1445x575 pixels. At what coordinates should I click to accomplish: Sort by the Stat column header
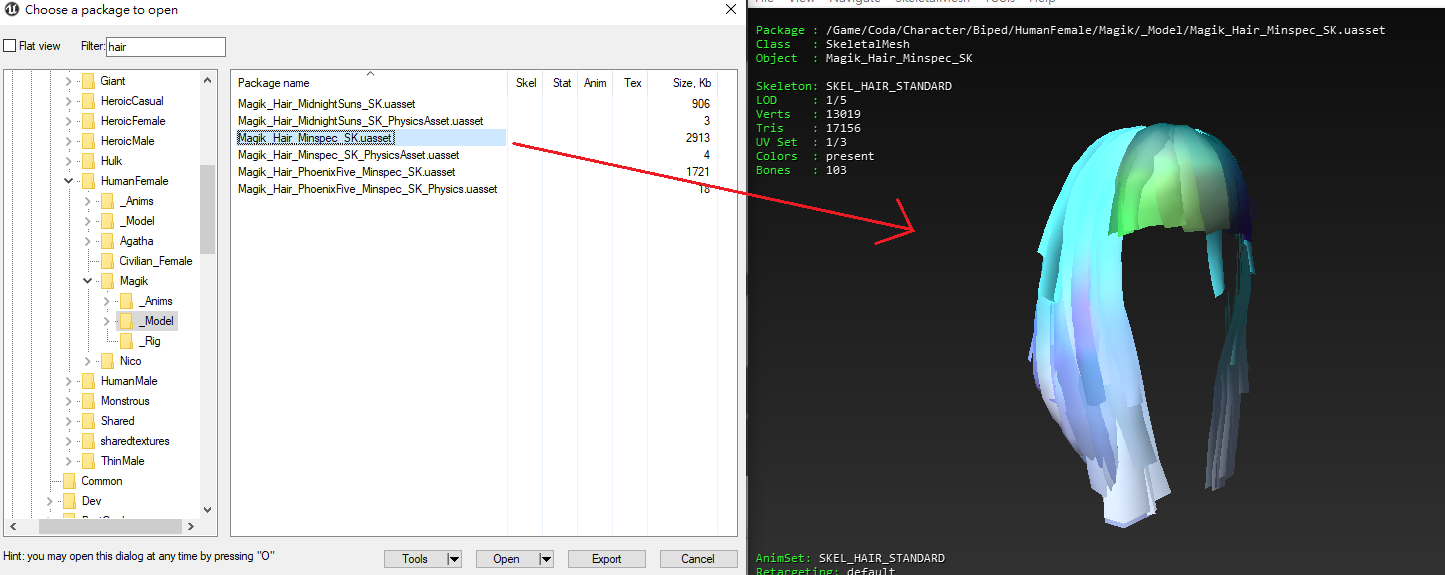[562, 83]
